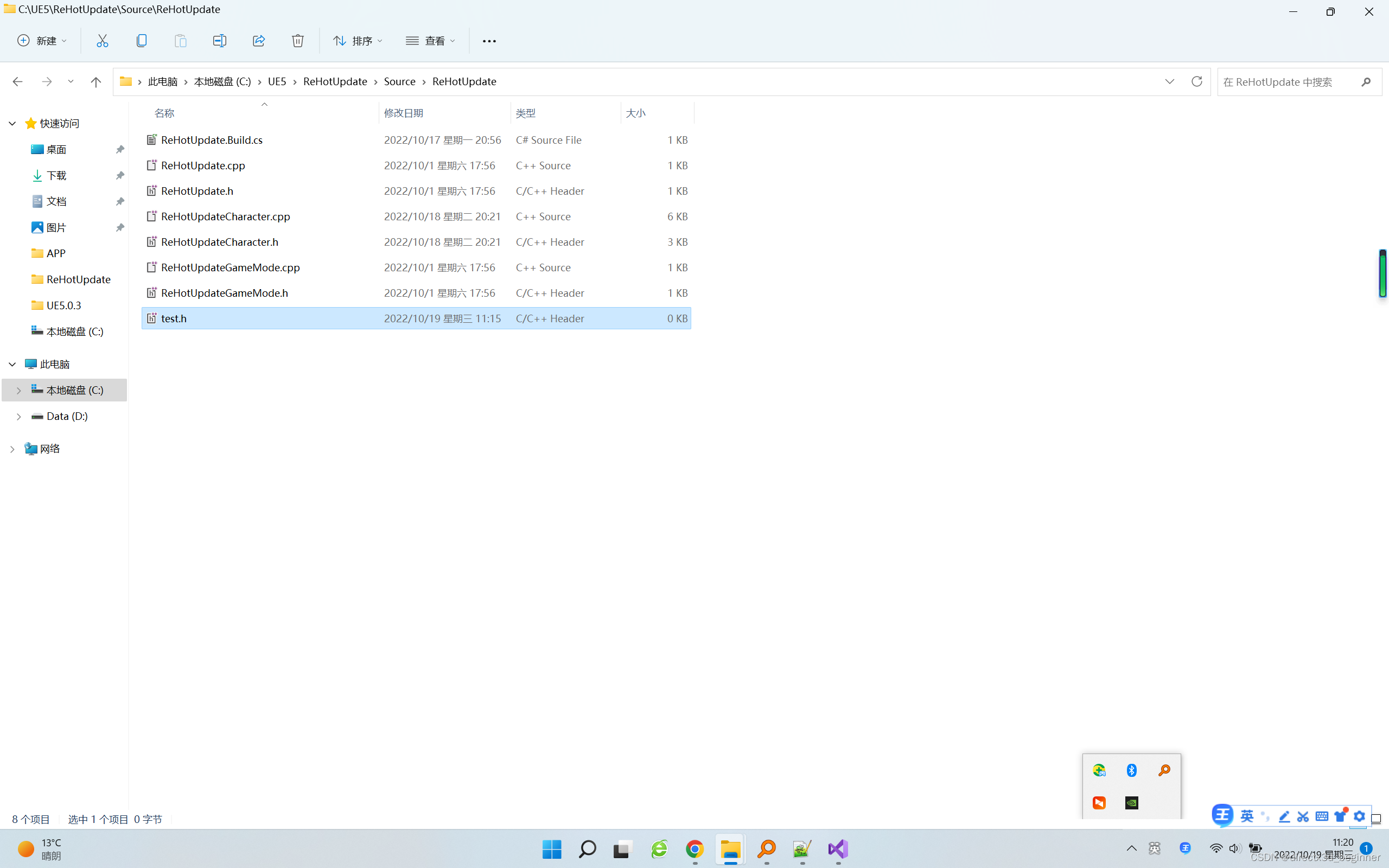The height and width of the screenshot is (868, 1389).
Task: Sort by the 修改日期 column header
Action: pos(404,113)
